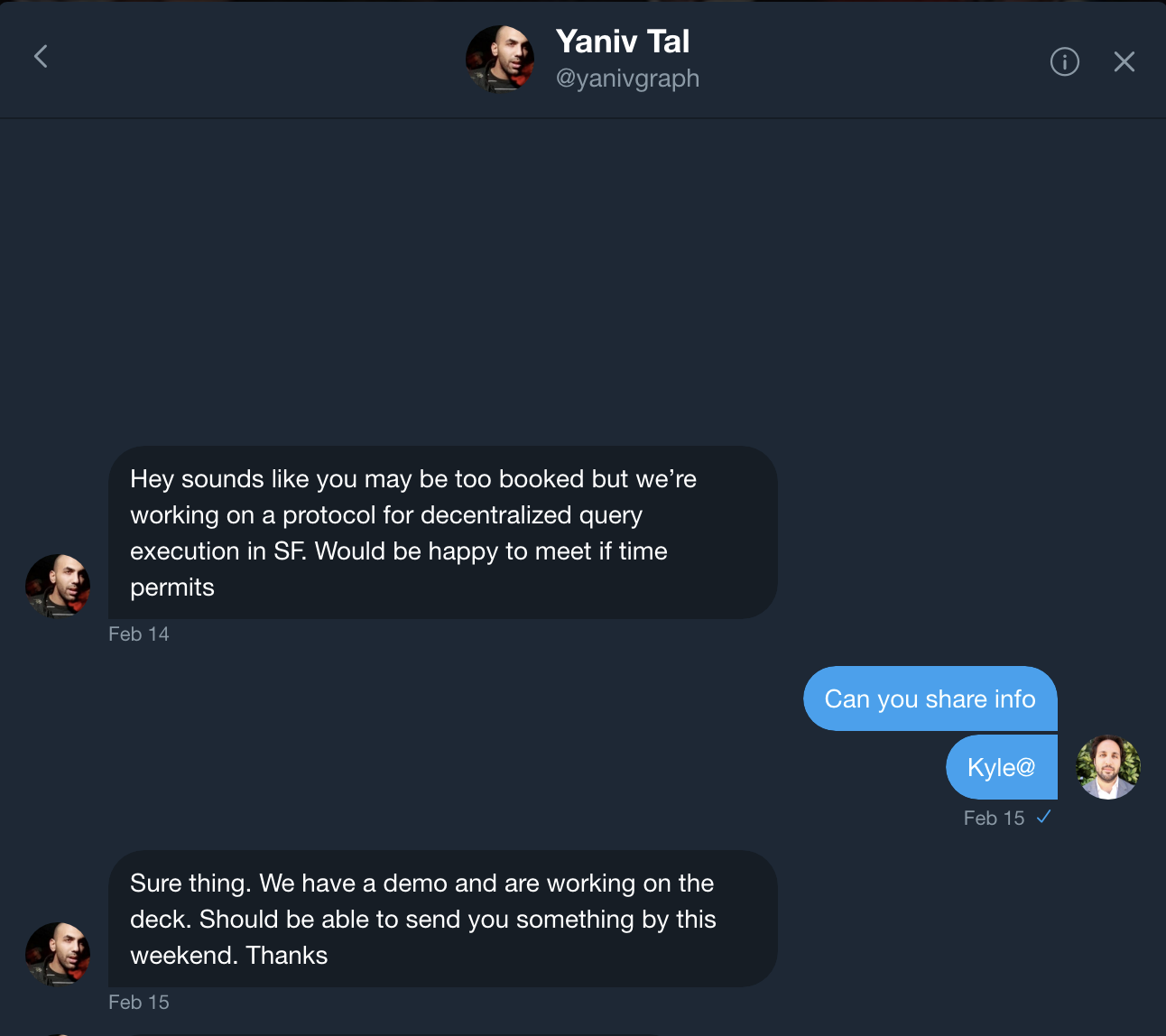Click the Feb 15 timestamp under Kyle's messages
The width and height of the screenshot is (1166, 1036).
pos(993,818)
